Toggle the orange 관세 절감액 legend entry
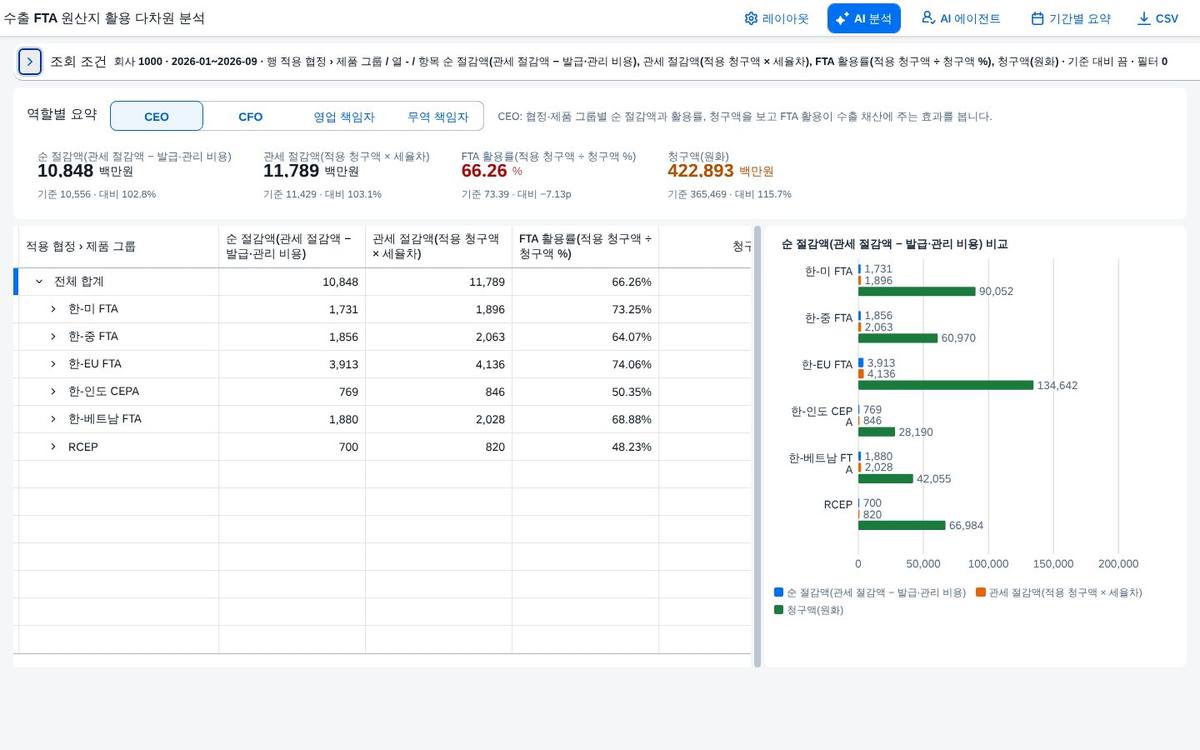 1059,592
